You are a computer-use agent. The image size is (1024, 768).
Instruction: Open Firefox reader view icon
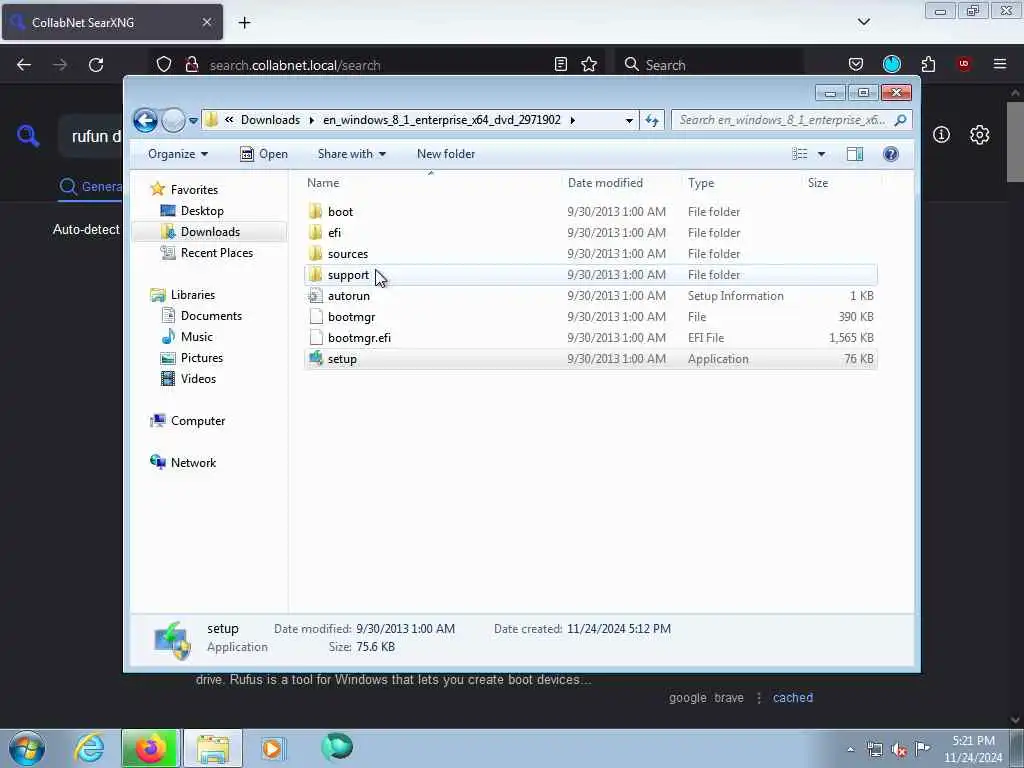[560, 64]
